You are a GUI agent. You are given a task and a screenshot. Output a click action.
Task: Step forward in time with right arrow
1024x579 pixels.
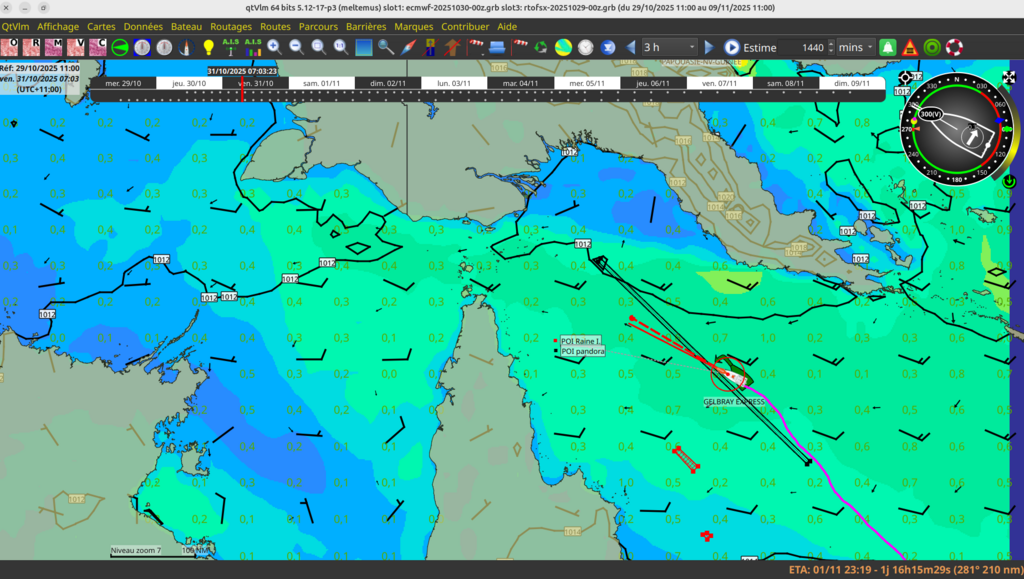tap(709, 47)
